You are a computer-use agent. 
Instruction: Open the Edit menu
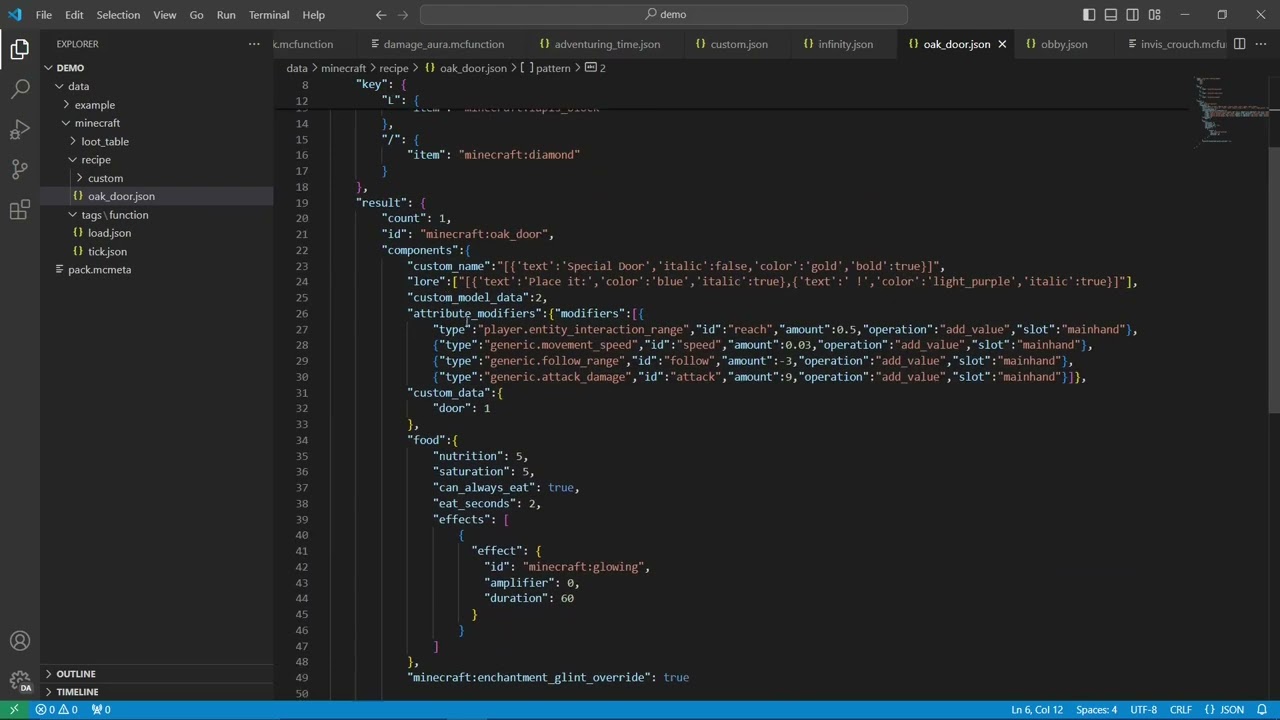pos(74,15)
